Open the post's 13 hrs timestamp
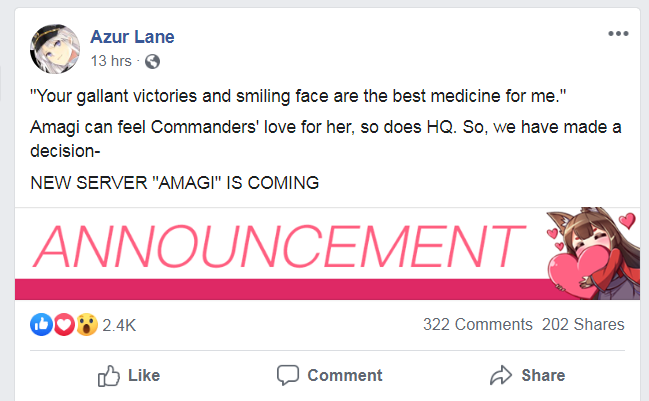649x401 pixels. [x=111, y=61]
